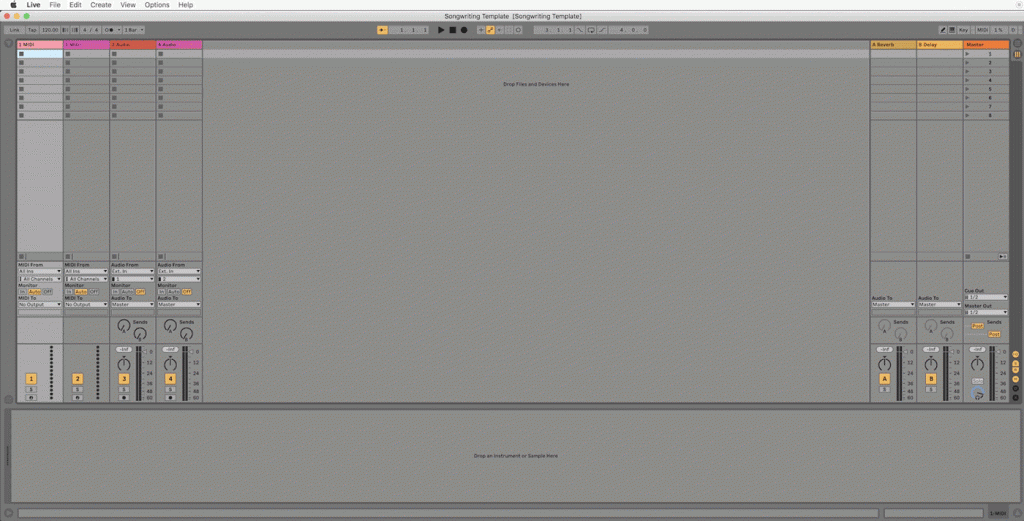1024x521 pixels.
Task: Deactivate track 2 with its Track Activator
Action: pyautogui.click(x=77, y=379)
